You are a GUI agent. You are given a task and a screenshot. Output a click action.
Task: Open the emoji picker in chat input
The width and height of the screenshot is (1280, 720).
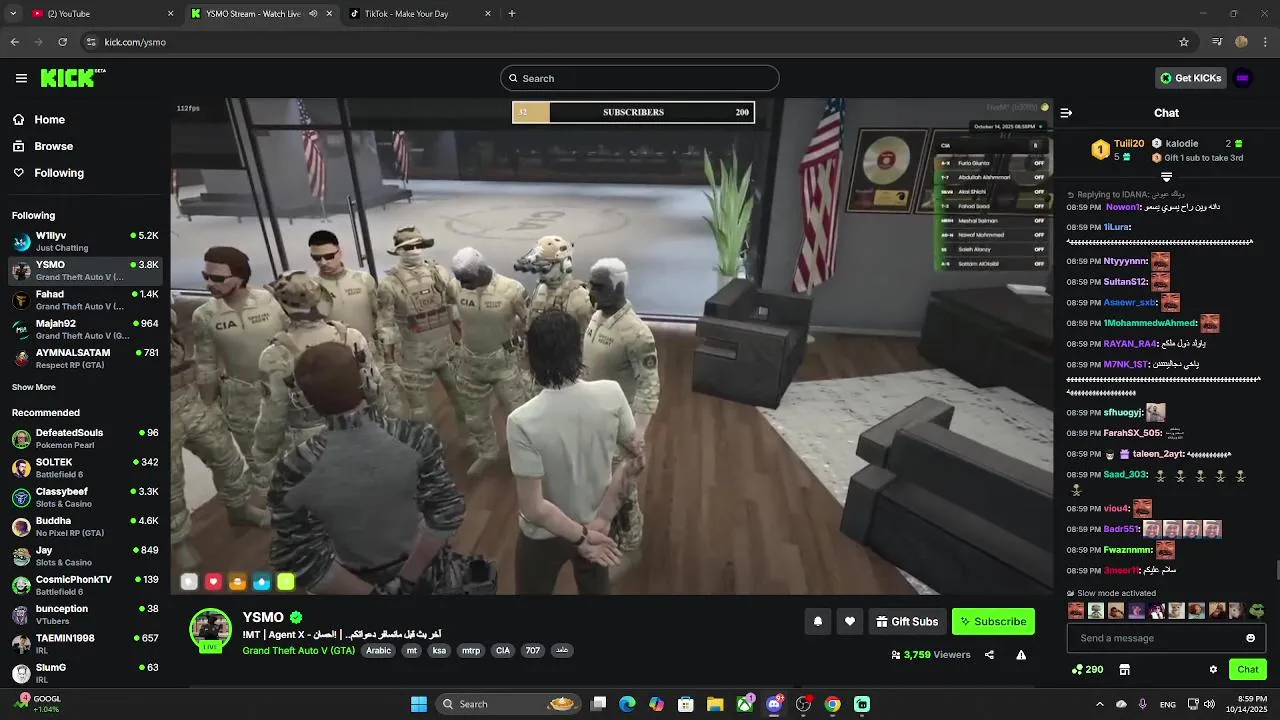pos(1250,638)
